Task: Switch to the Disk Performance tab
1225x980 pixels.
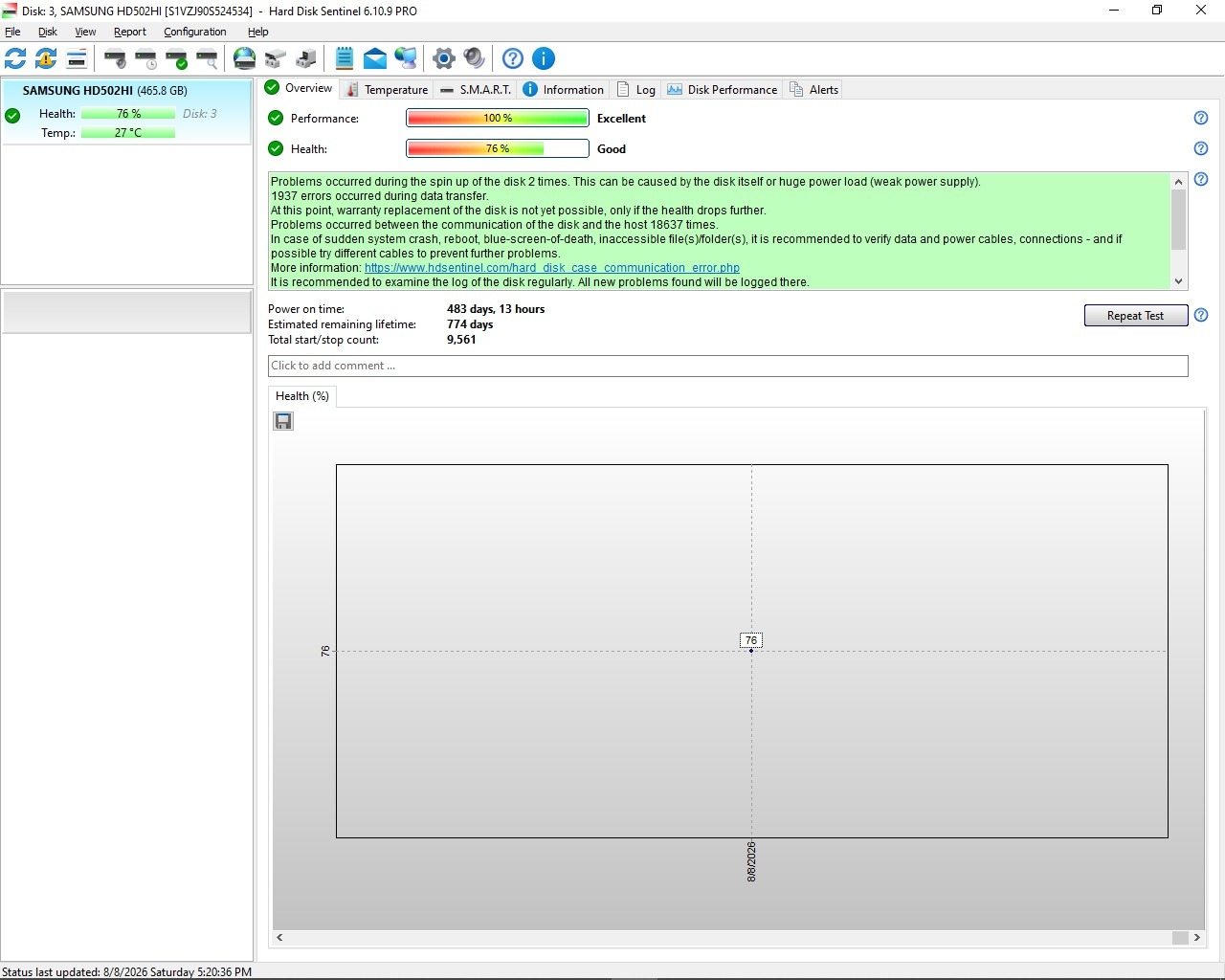Action: click(723, 90)
